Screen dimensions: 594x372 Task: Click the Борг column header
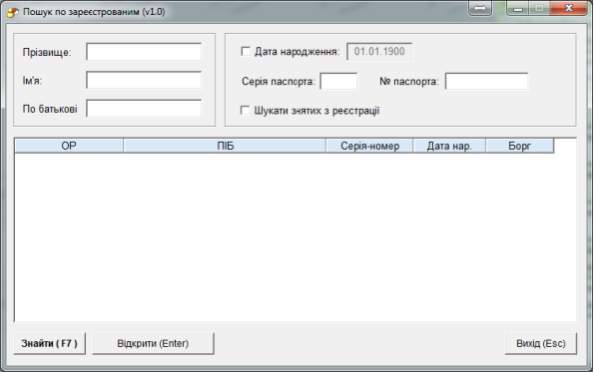[519, 146]
